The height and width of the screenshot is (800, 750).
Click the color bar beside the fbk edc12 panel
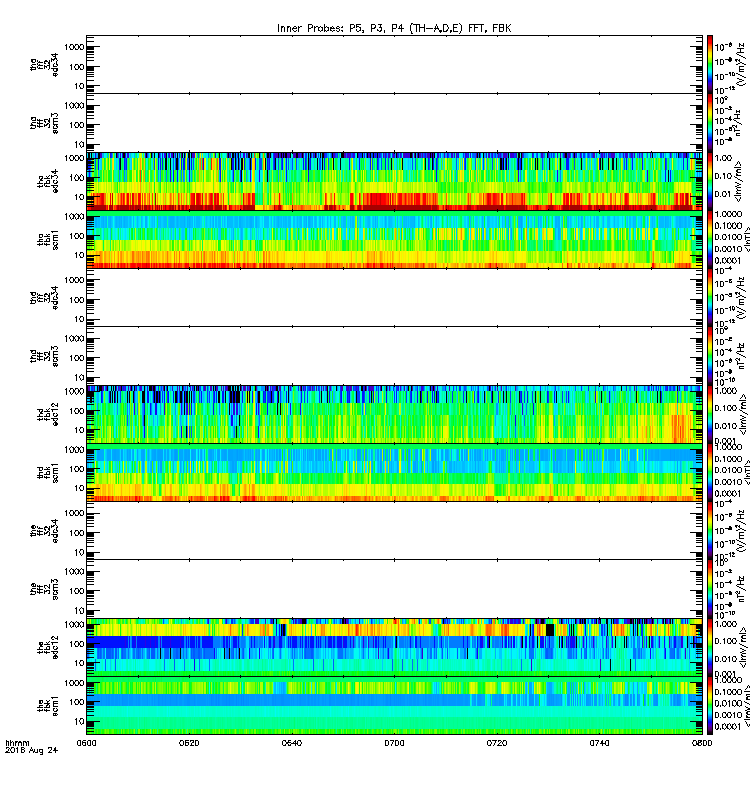coord(710,647)
